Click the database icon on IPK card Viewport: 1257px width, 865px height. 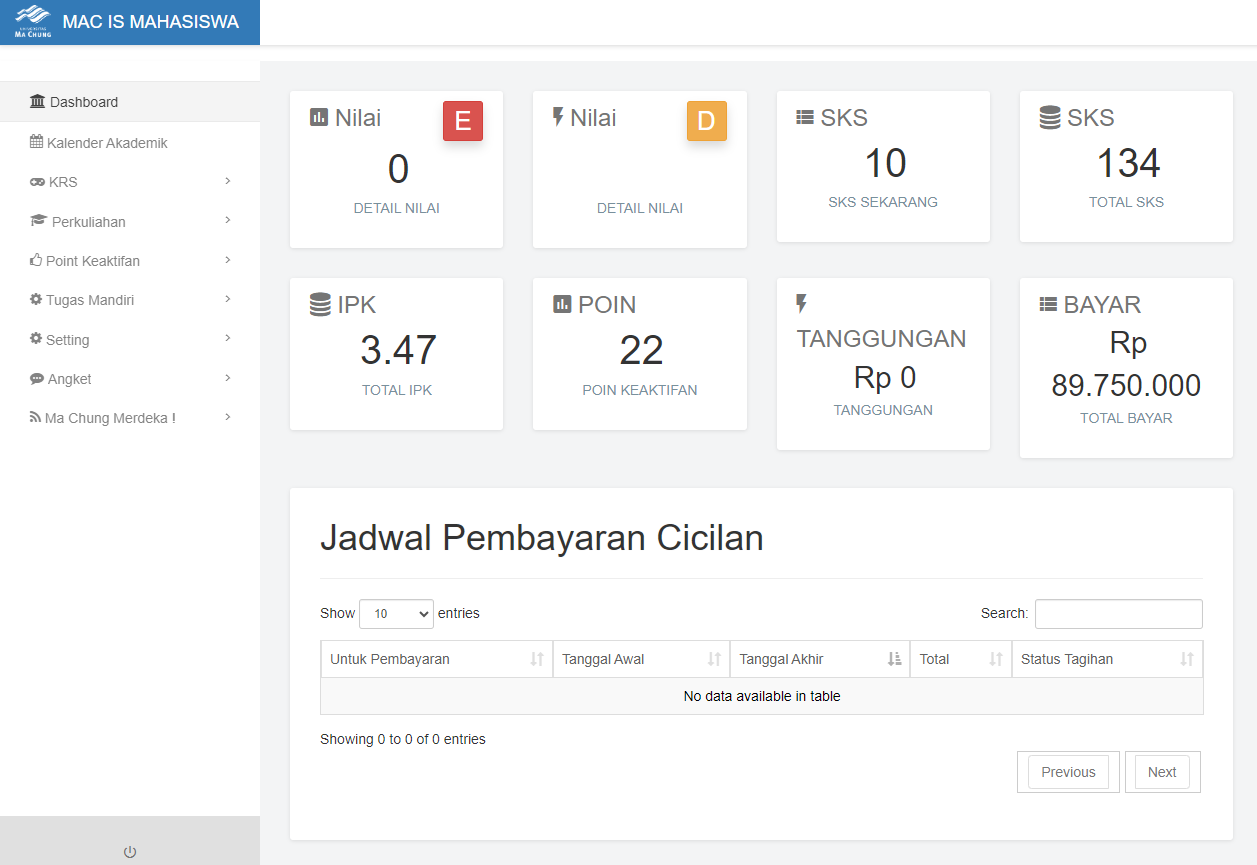tap(320, 304)
